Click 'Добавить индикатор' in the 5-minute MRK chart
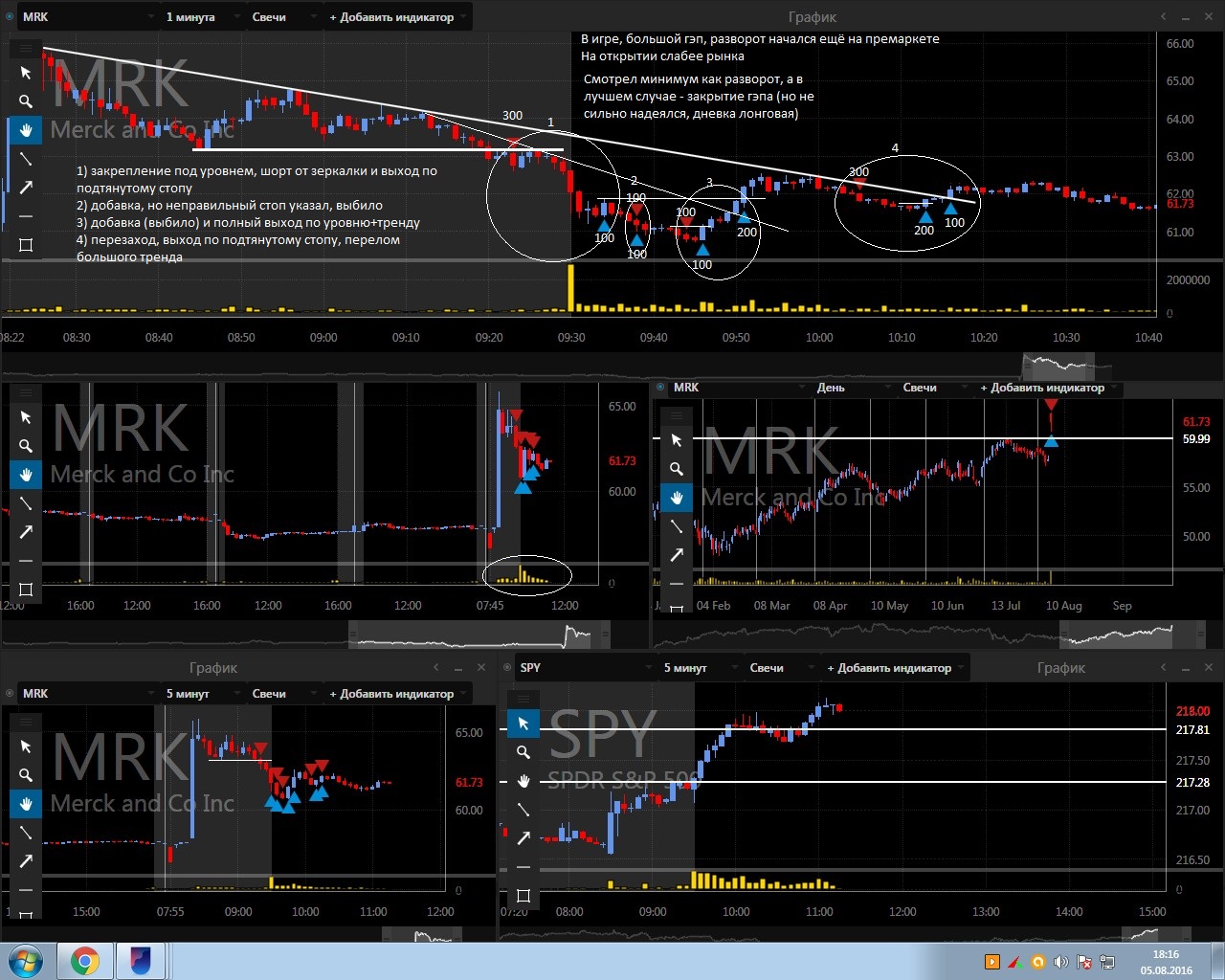Viewport: 1225px width, 980px height. (x=398, y=694)
